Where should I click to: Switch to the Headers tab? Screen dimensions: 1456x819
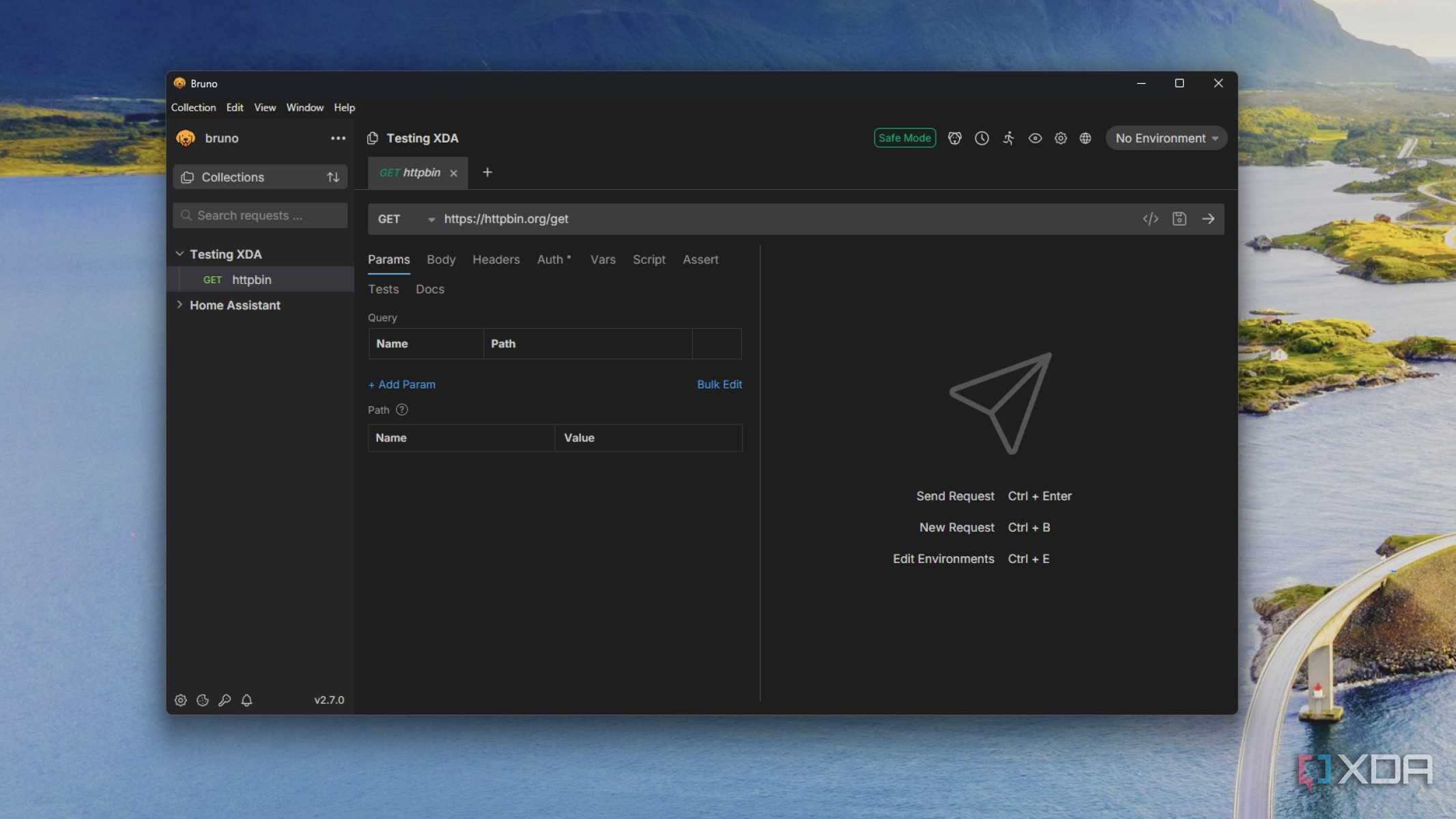point(496,259)
